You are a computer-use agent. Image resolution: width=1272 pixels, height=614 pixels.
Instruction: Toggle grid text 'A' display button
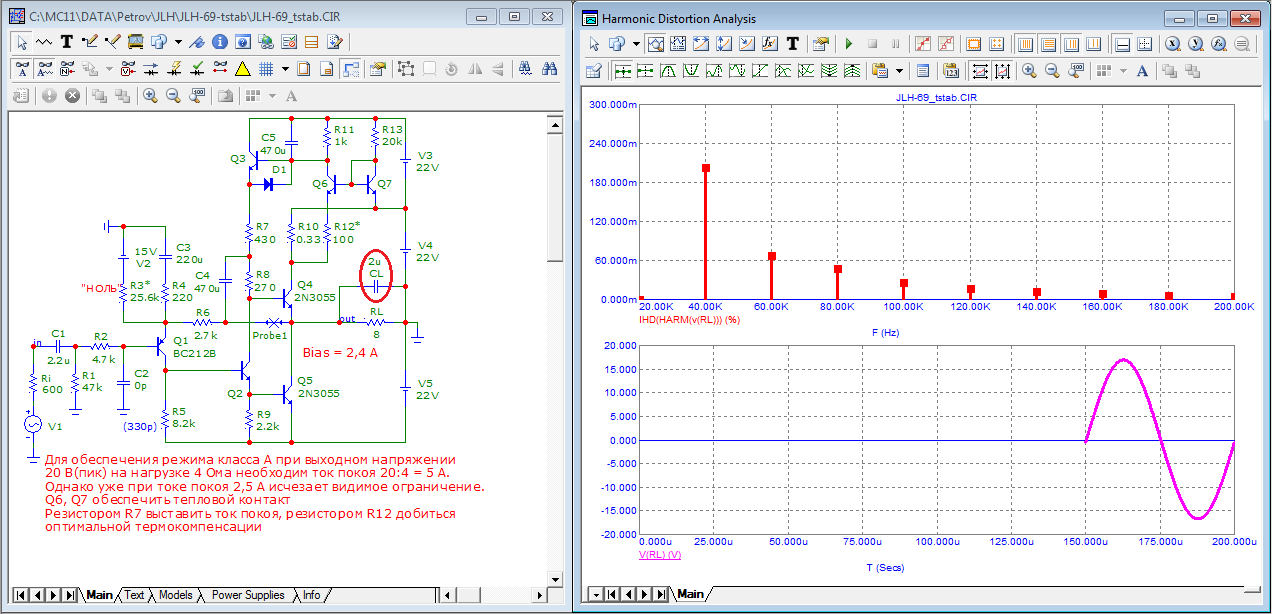22,69
